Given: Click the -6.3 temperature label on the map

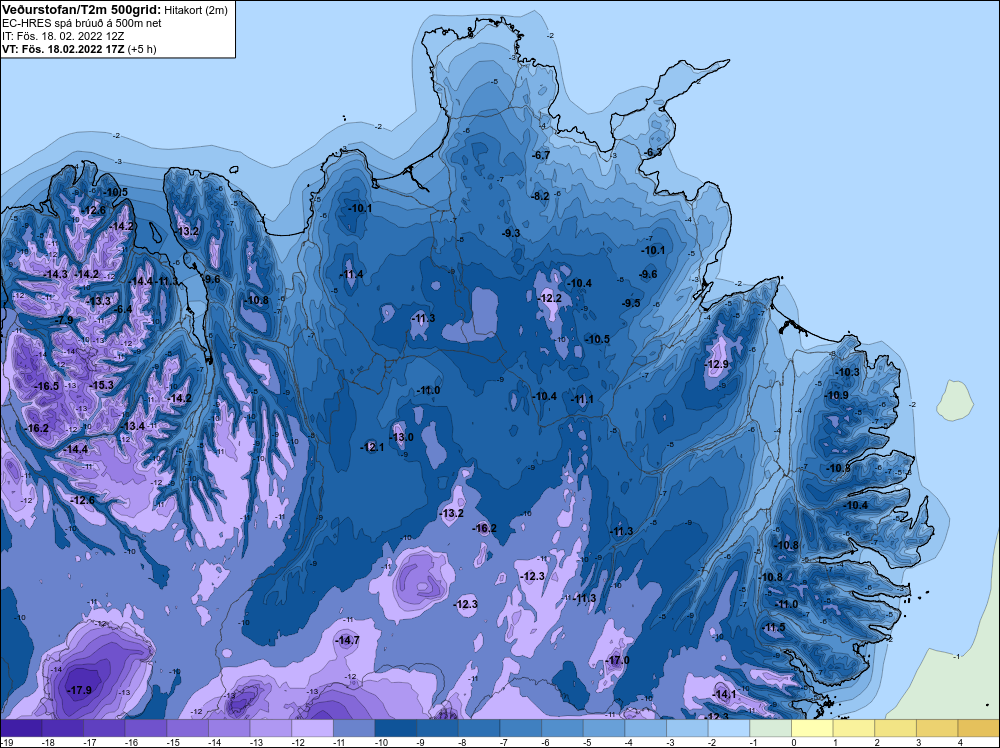Looking at the screenshot, I should click(x=652, y=152).
